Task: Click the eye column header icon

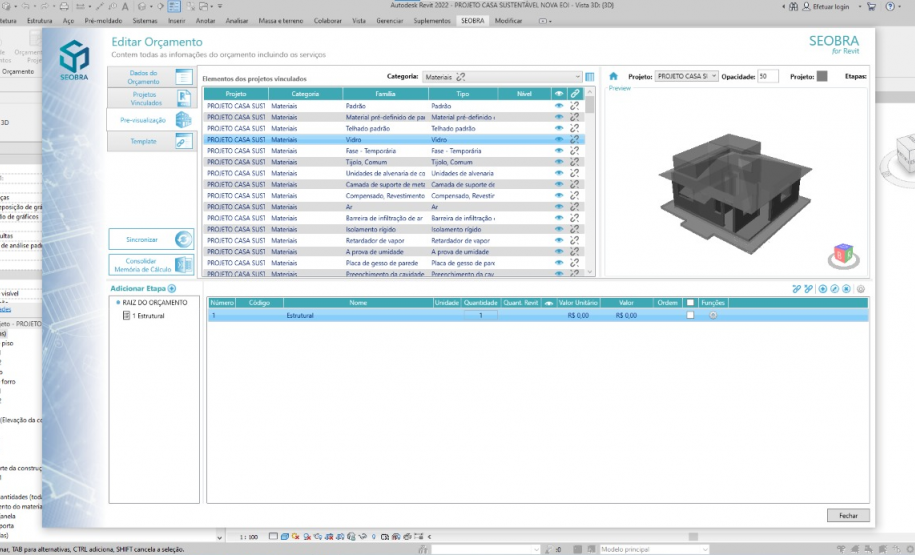Action: pos(558,93)
